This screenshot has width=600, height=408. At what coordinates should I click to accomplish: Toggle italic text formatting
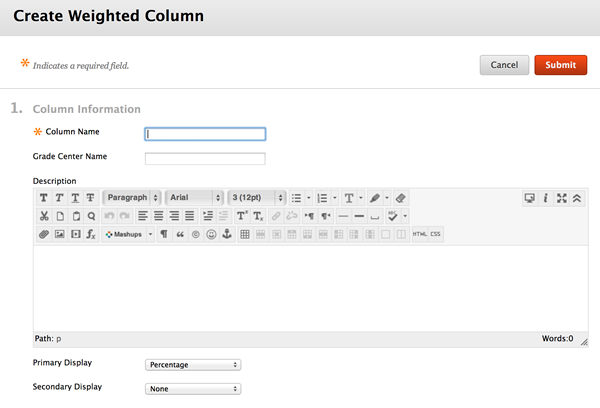point(59,198)
